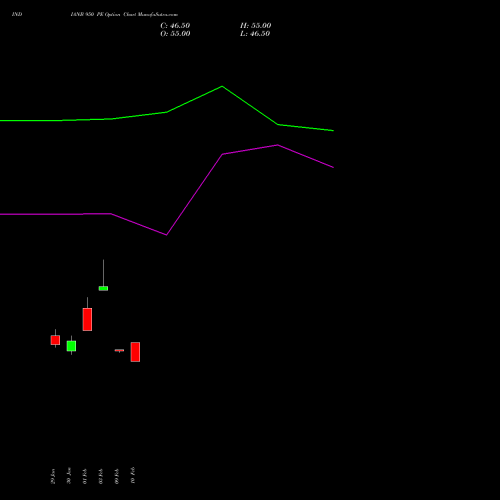Image resolution: width=500 pixels, height=500 pixels.
Task: Click the 29 Jan date axis label
Action: coord(53,476)
